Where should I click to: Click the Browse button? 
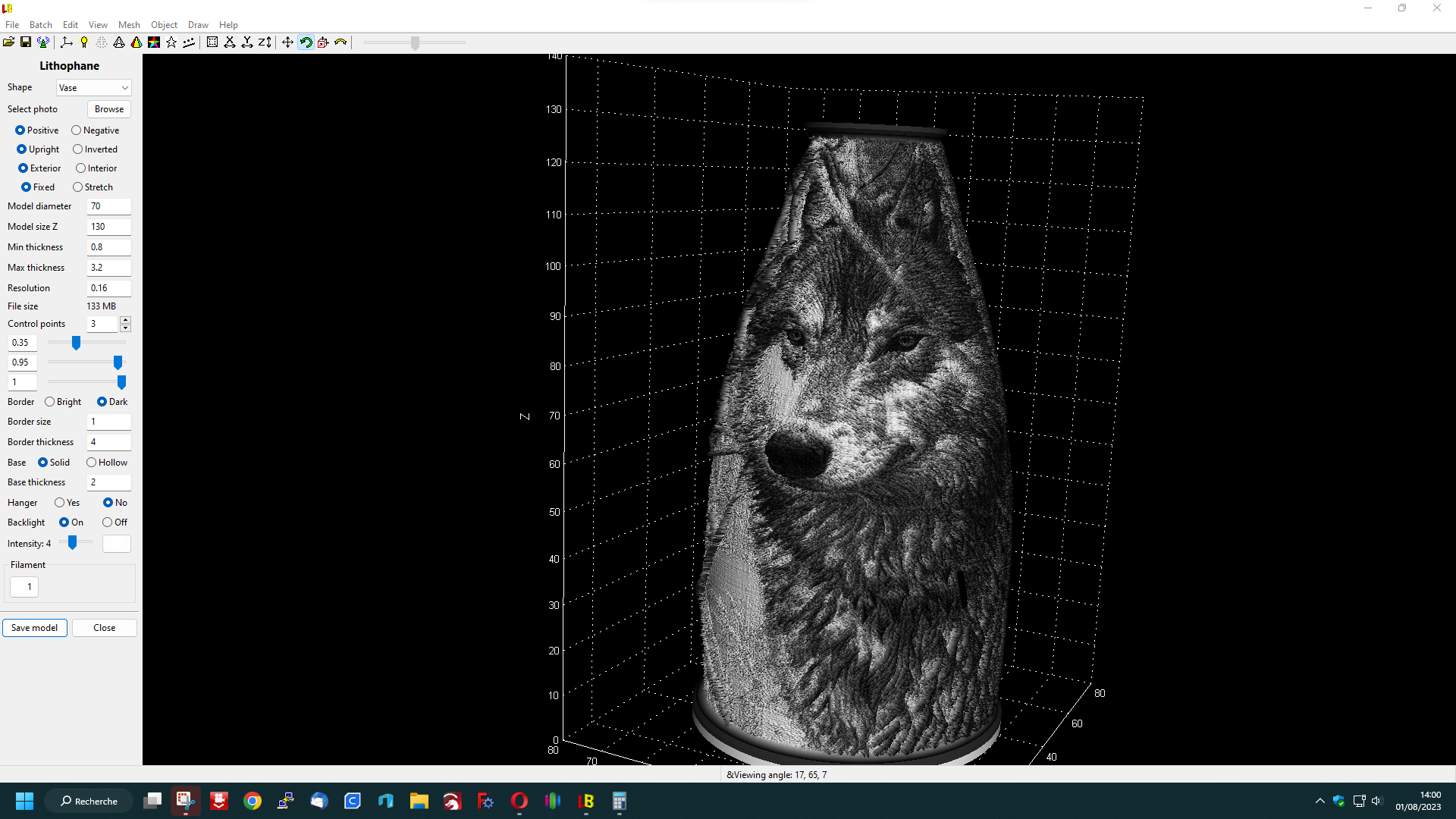point(109,109)
